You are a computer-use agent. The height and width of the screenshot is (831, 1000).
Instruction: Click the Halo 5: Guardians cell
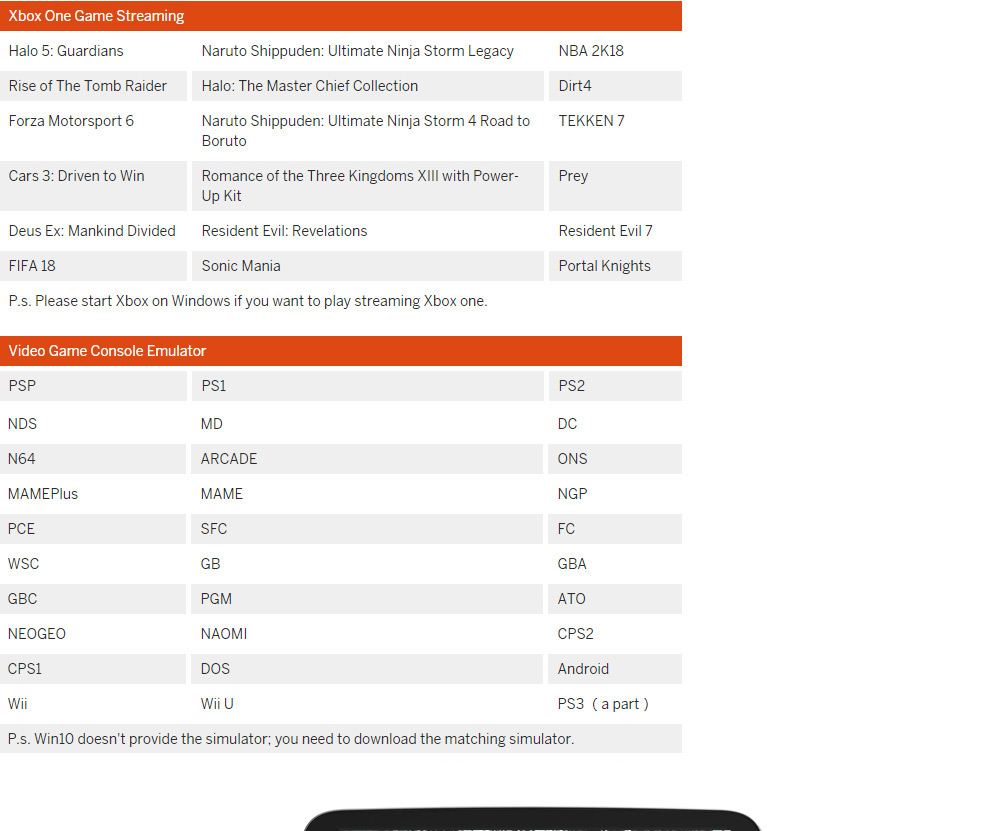(66, 51)
